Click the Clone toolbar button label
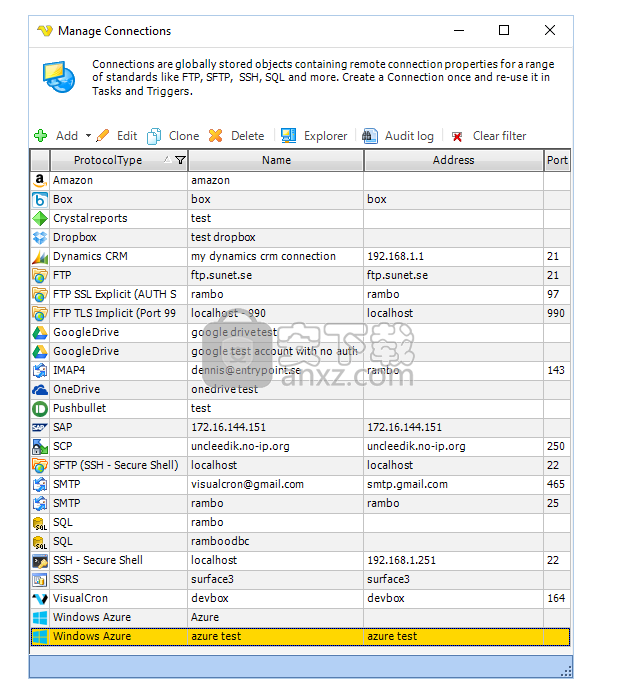 (x=184, y=136)
